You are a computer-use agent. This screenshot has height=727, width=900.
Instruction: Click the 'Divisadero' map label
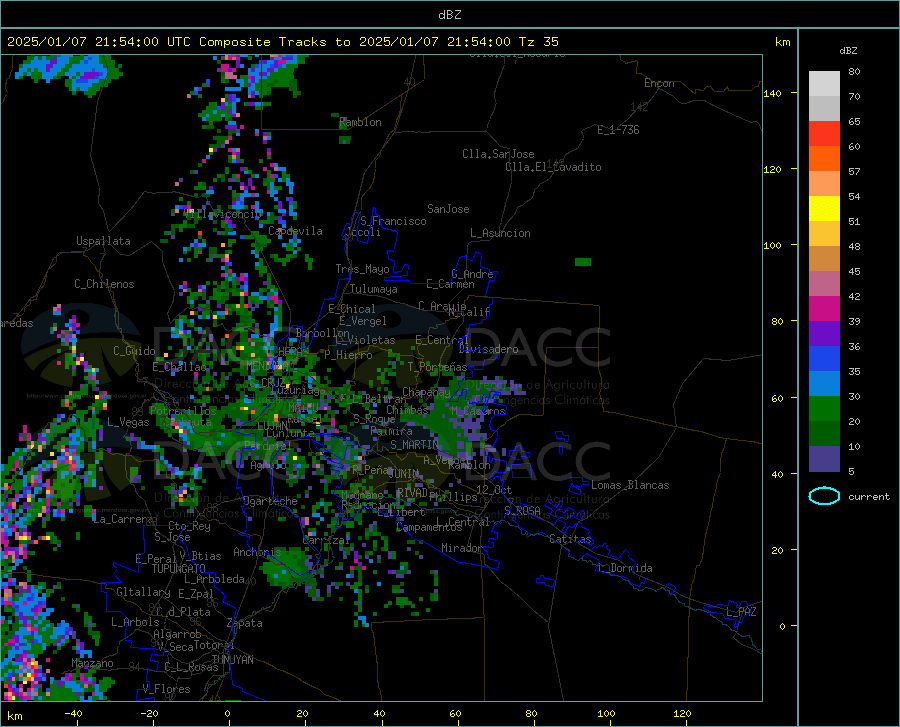pyautogui.click(x=488, y=349)
